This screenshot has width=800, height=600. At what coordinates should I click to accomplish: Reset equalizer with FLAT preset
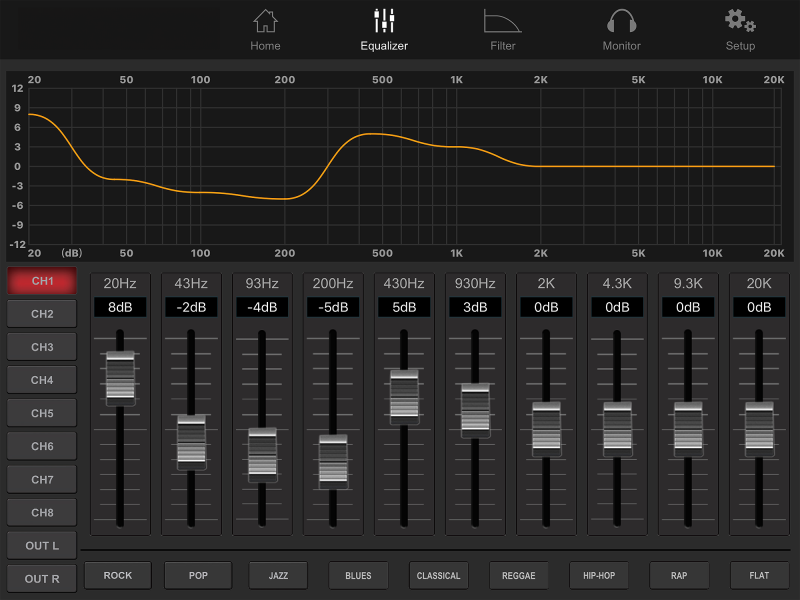point(759,575)
